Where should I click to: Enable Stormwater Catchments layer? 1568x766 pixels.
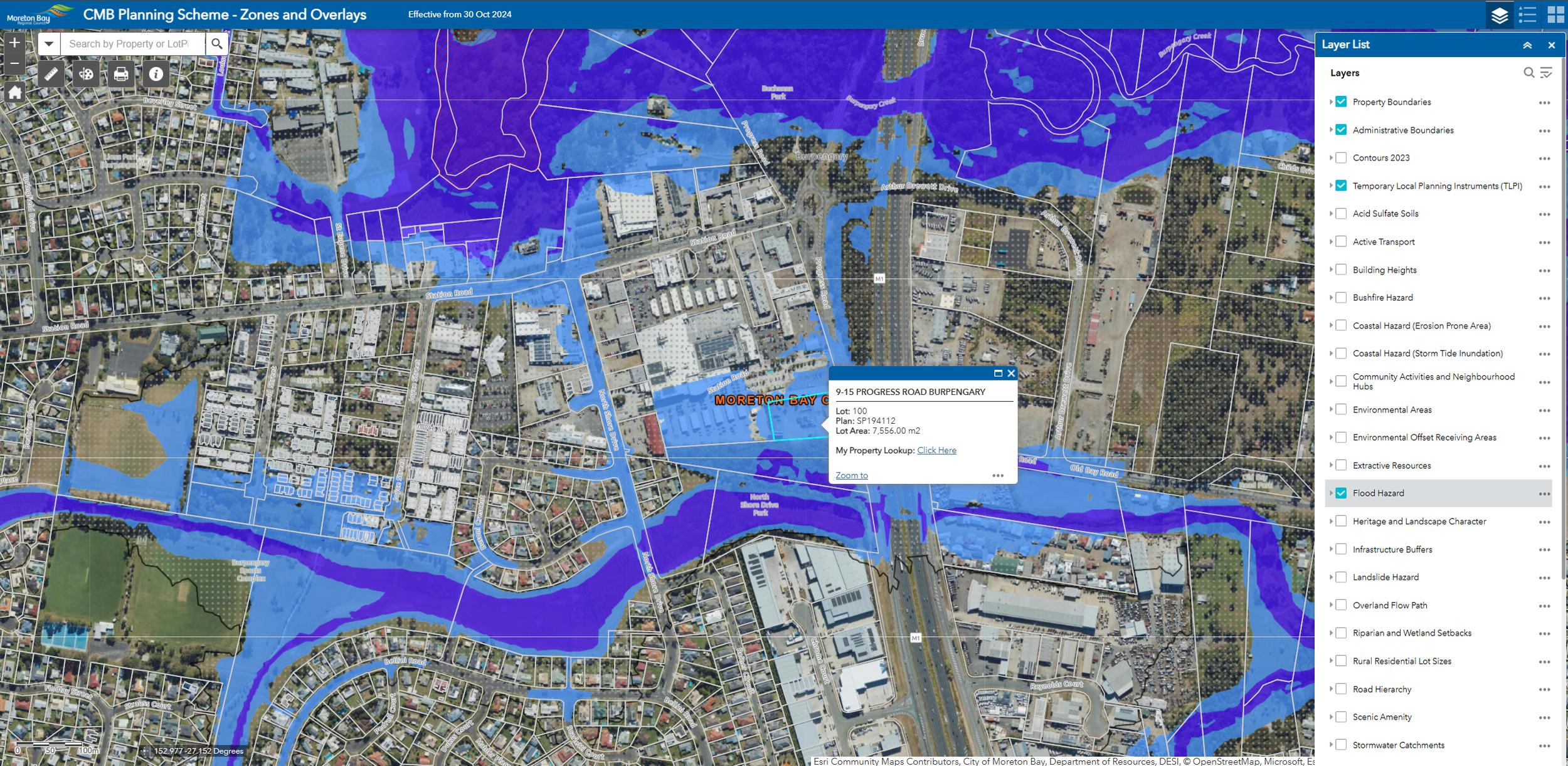(1341, 745)
